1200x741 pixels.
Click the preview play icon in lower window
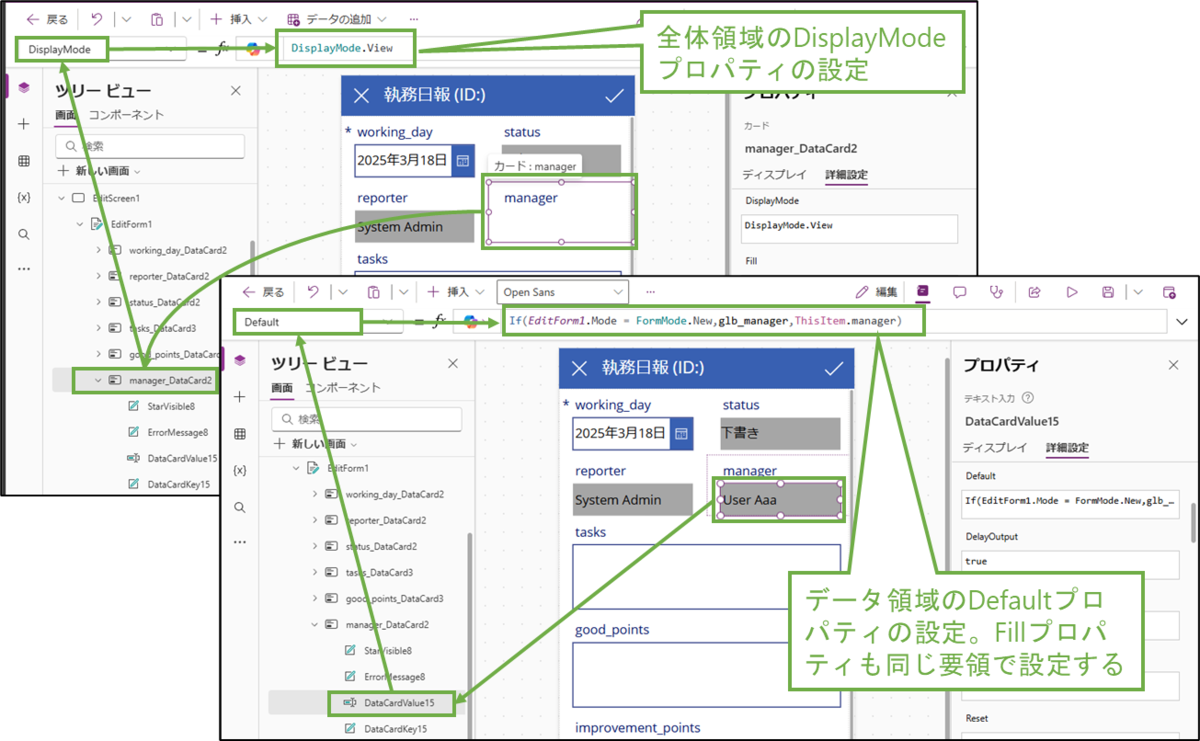(1072, 292)
